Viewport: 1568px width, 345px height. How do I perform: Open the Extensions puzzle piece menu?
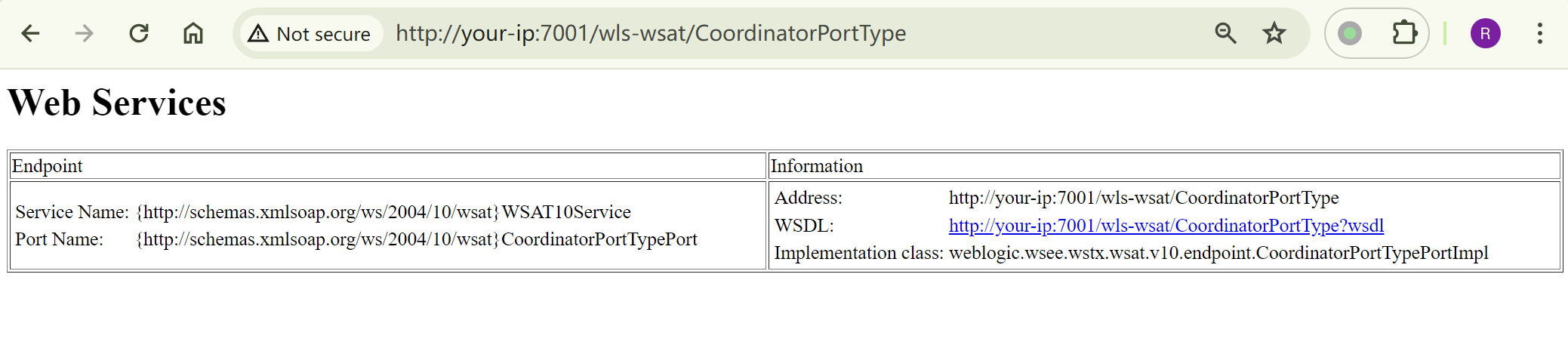(x=1404, y=33)
